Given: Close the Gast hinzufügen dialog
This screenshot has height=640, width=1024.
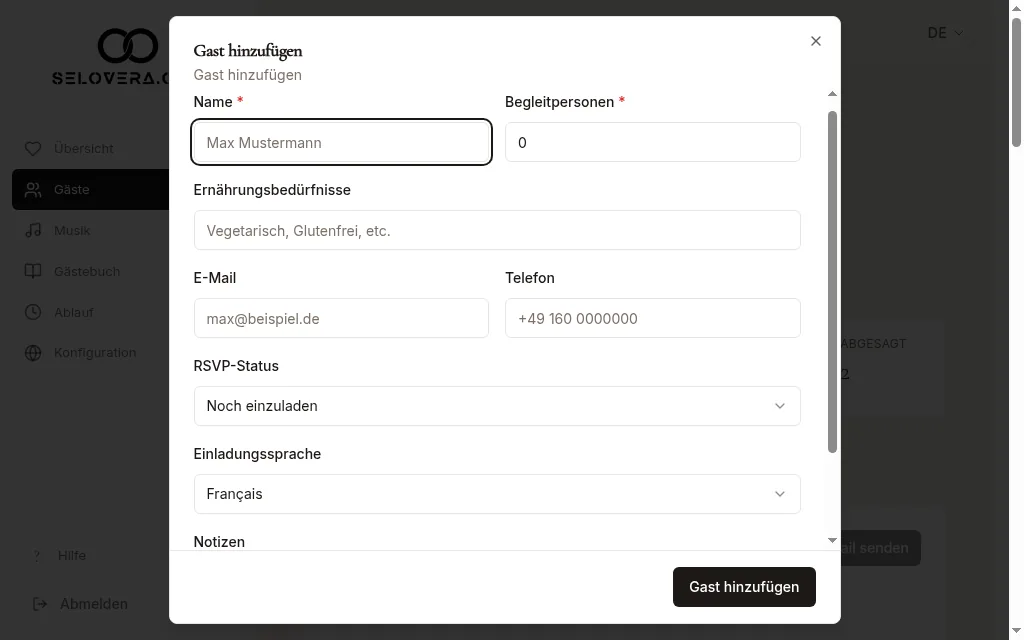Looking at the screenshot, I should pyautogui.click(x=815, y=41).
